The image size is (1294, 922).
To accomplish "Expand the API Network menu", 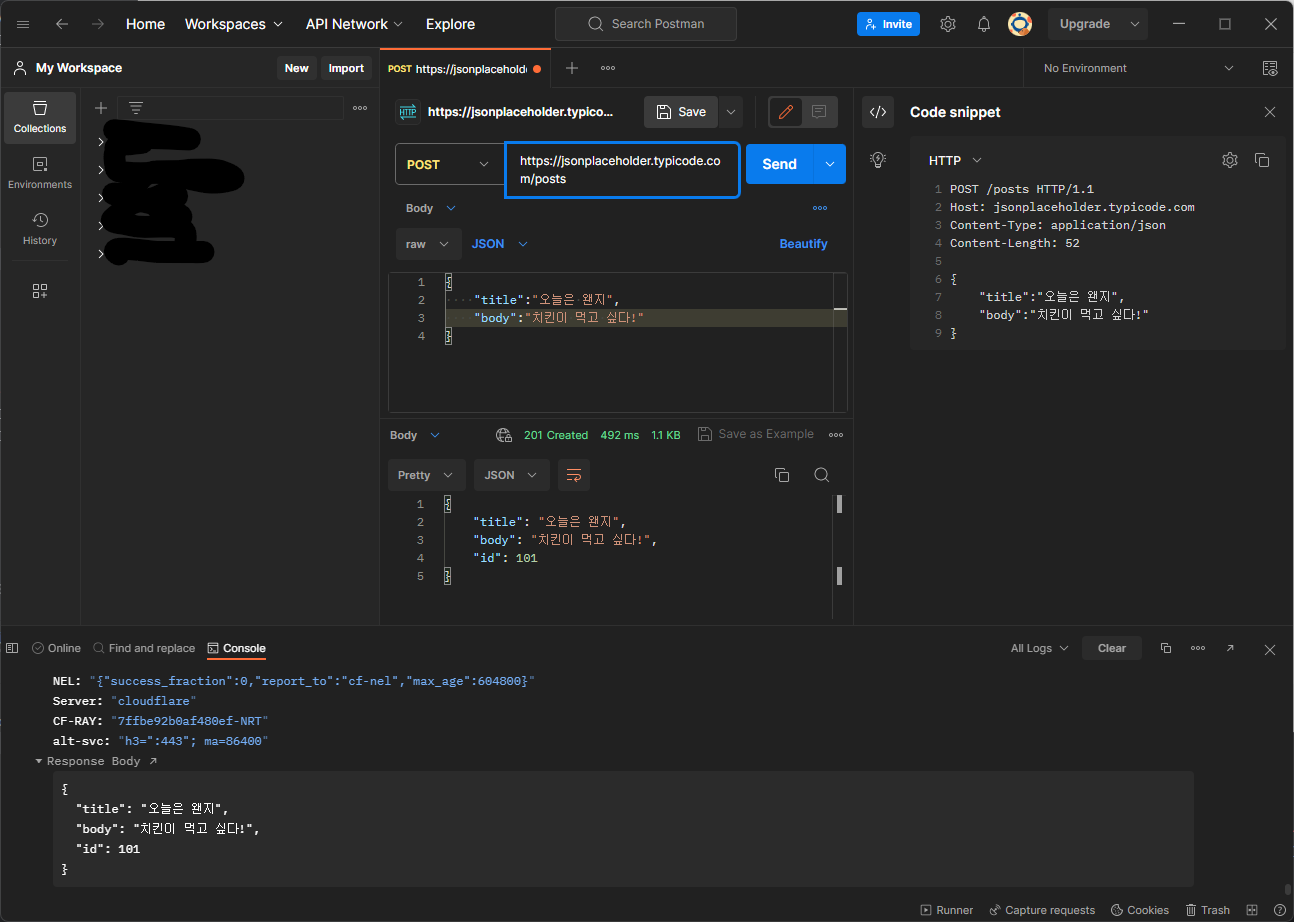I will pos(354,24).
